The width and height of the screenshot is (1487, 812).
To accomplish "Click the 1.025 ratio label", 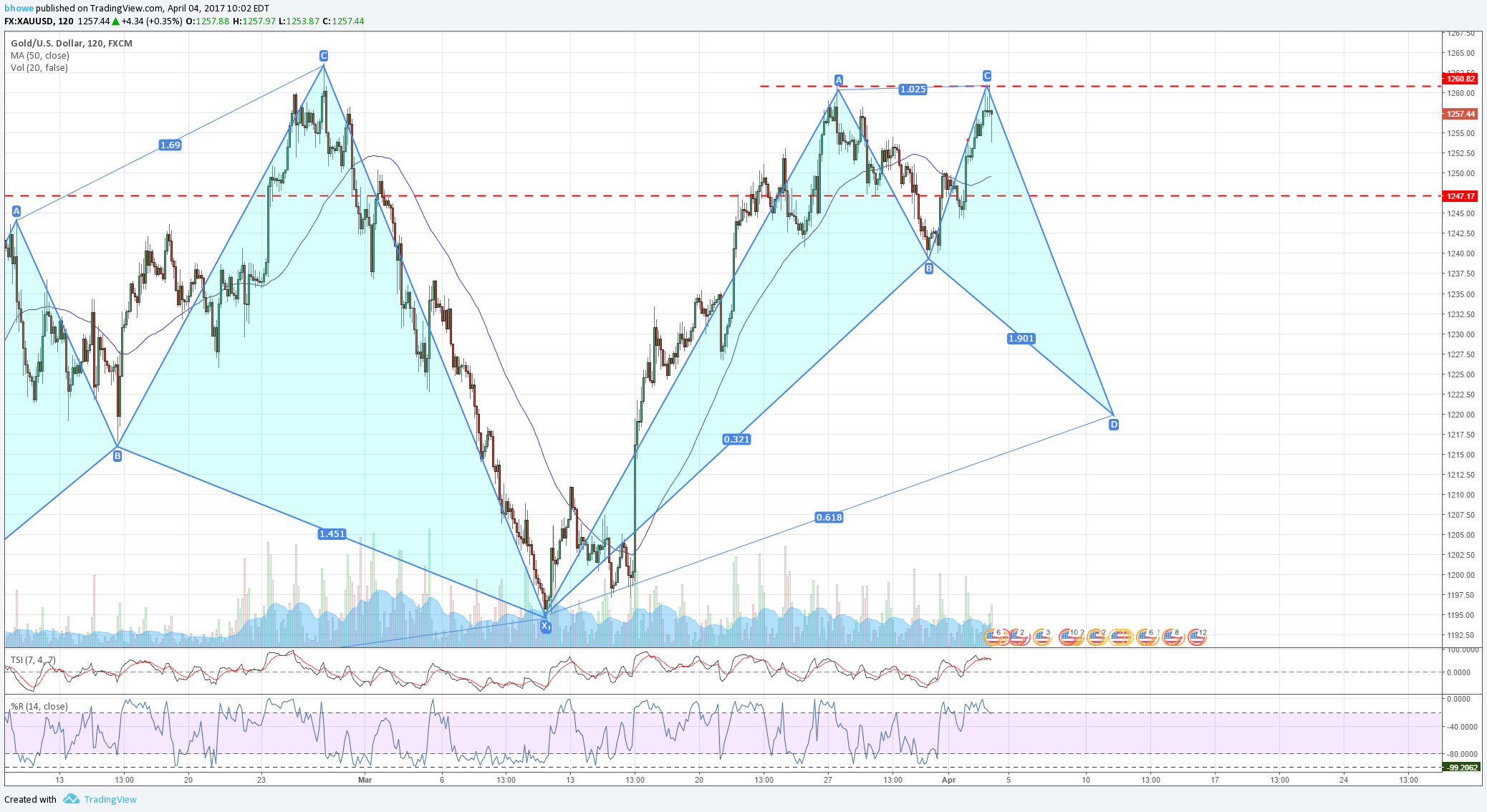I will point(913,89).
